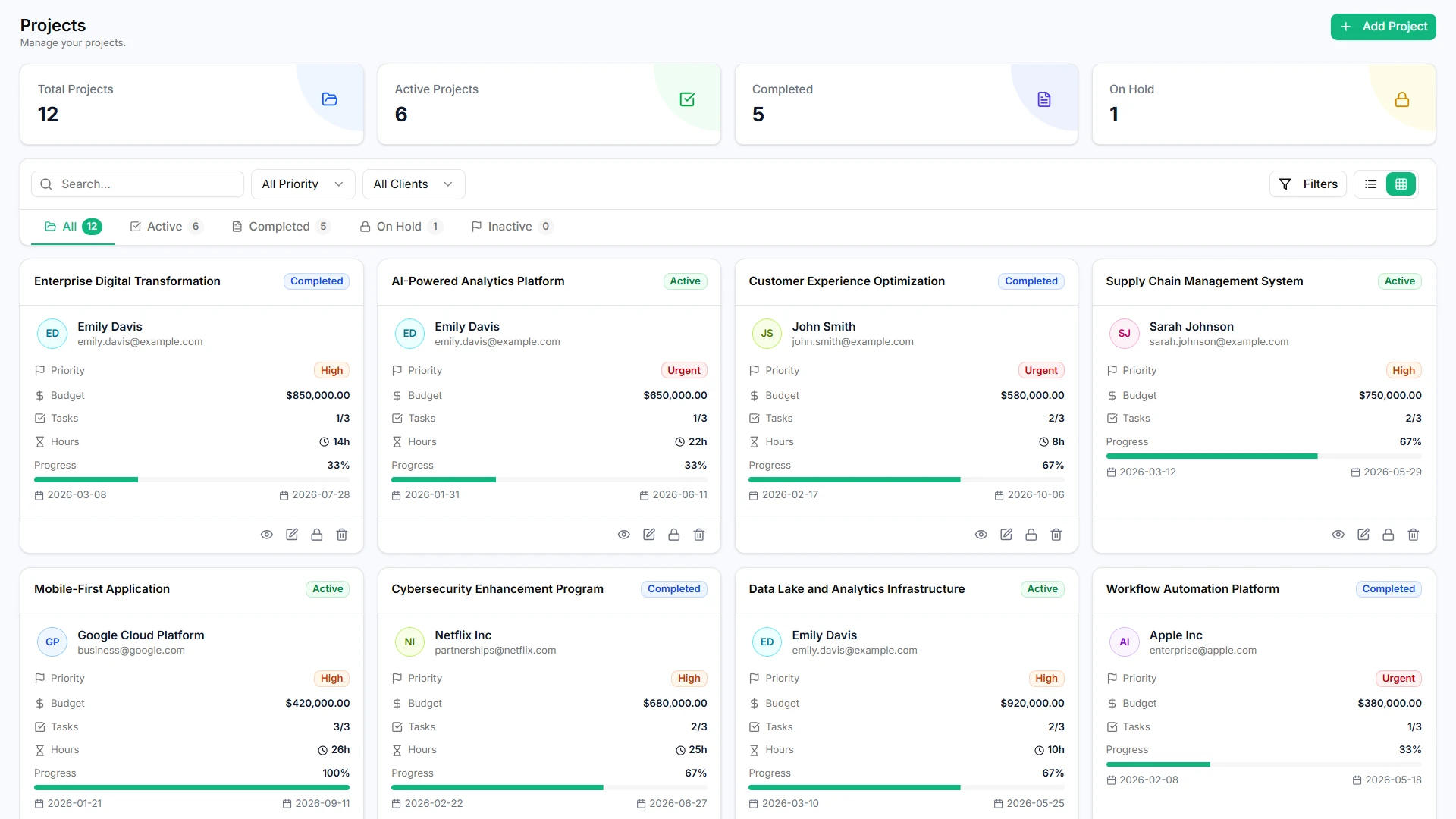The height and width of the screenshot is (819, 1456).
Task: View Supply Chain Management System details (eye icon)
Action: 1338,535
